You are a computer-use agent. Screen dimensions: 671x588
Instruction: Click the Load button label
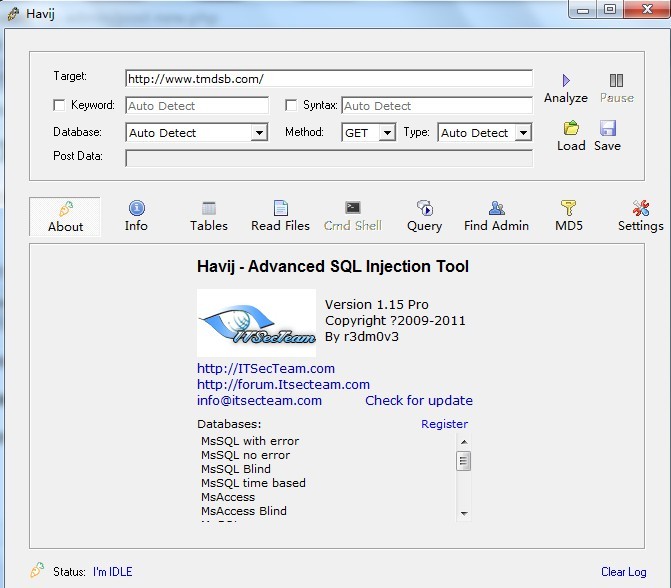[x=571, y=146]
